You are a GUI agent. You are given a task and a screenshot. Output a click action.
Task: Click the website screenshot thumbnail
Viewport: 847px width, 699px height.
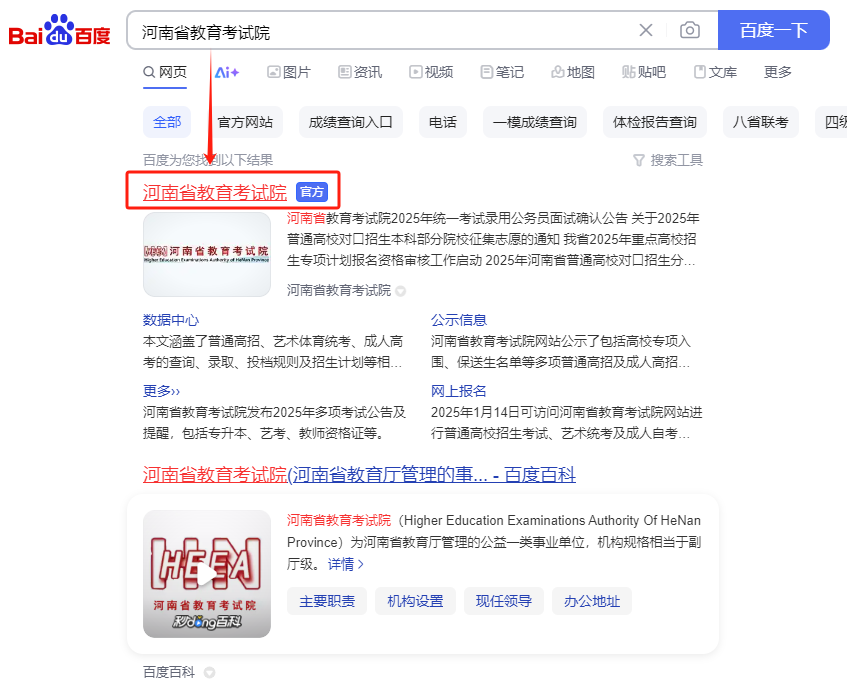click(x=206, y=254)
